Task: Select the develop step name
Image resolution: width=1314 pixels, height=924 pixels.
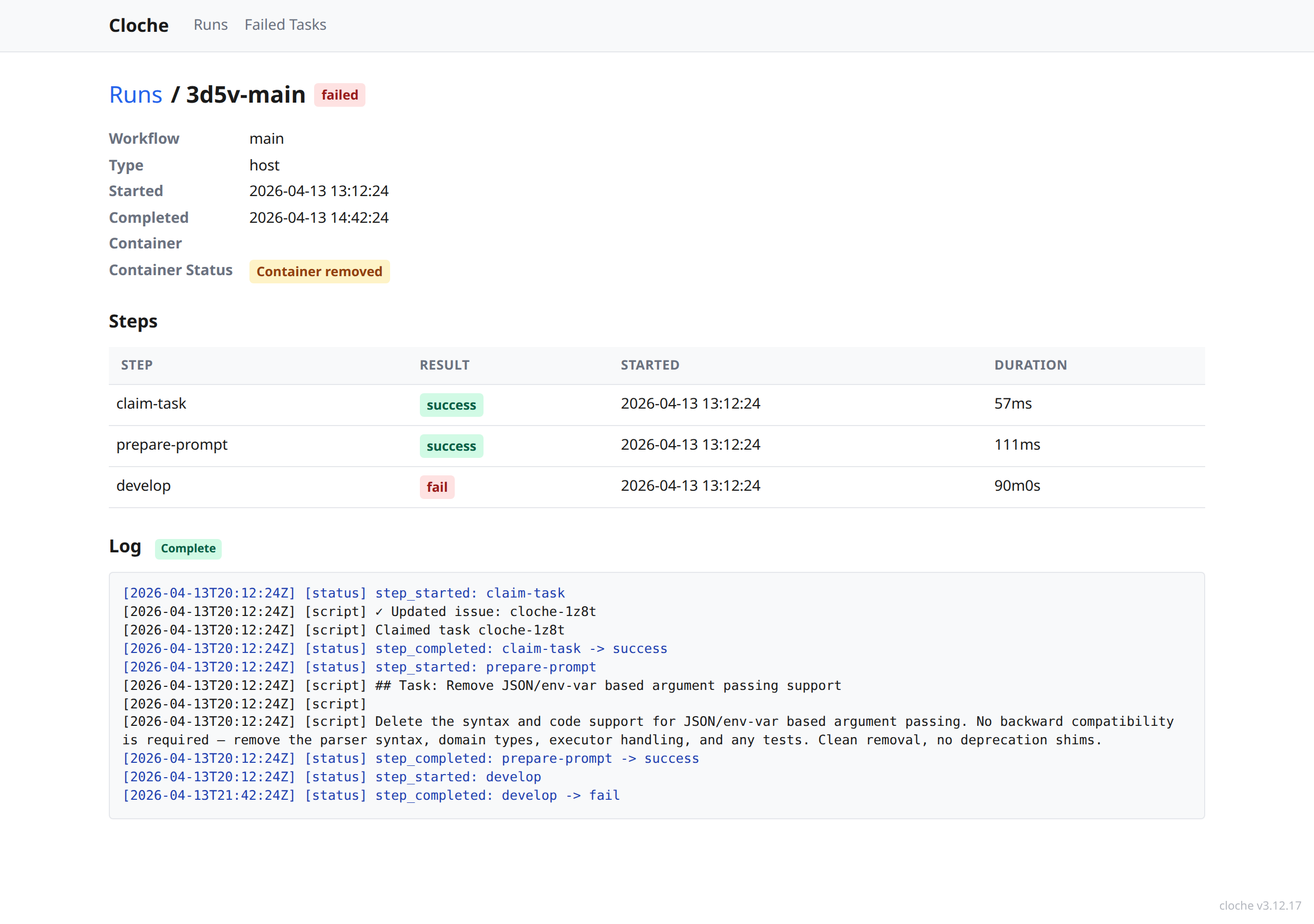Action: tap(143, 486)
